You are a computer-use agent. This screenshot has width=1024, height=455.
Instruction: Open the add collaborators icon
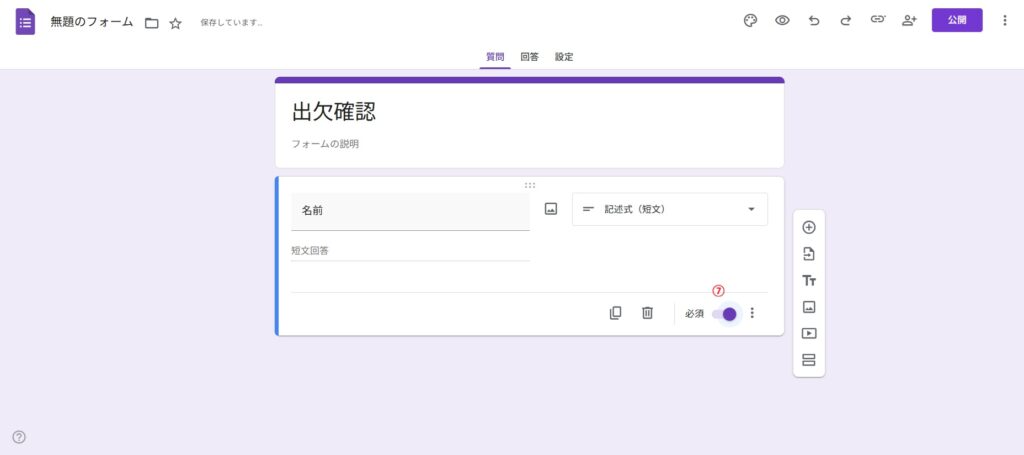909,20
